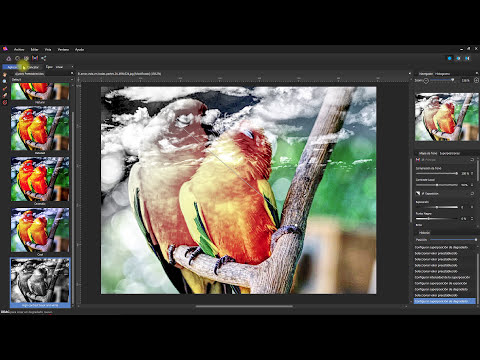Screen dimensions: 480x360
Task: Switch to the Histograma tab
Action: click(x=443, y=74)
